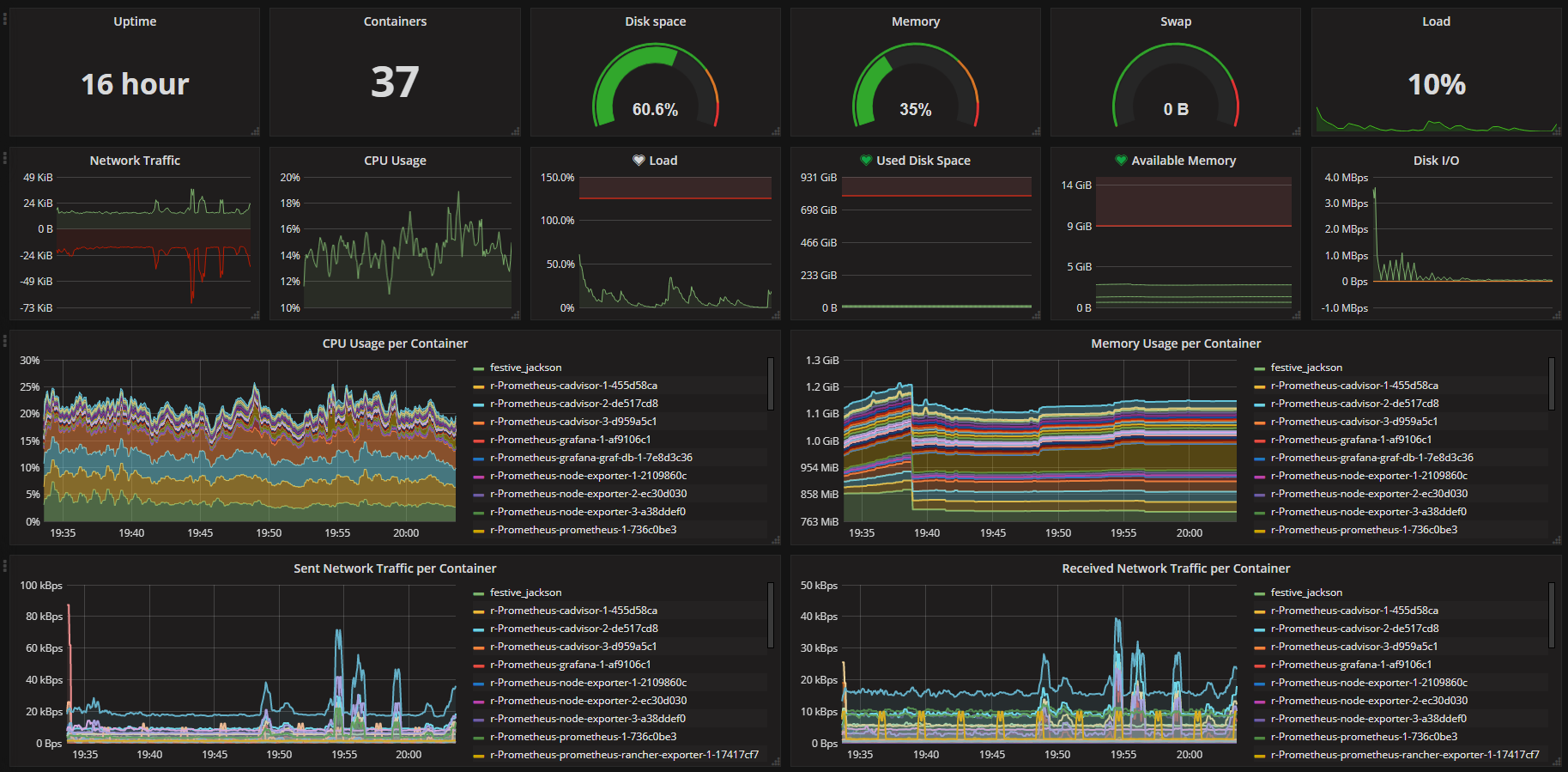Click the CPU Usage per Container legend scrollbar
This screenshot has height=772, width=1568.
click(x=771, y=384)
